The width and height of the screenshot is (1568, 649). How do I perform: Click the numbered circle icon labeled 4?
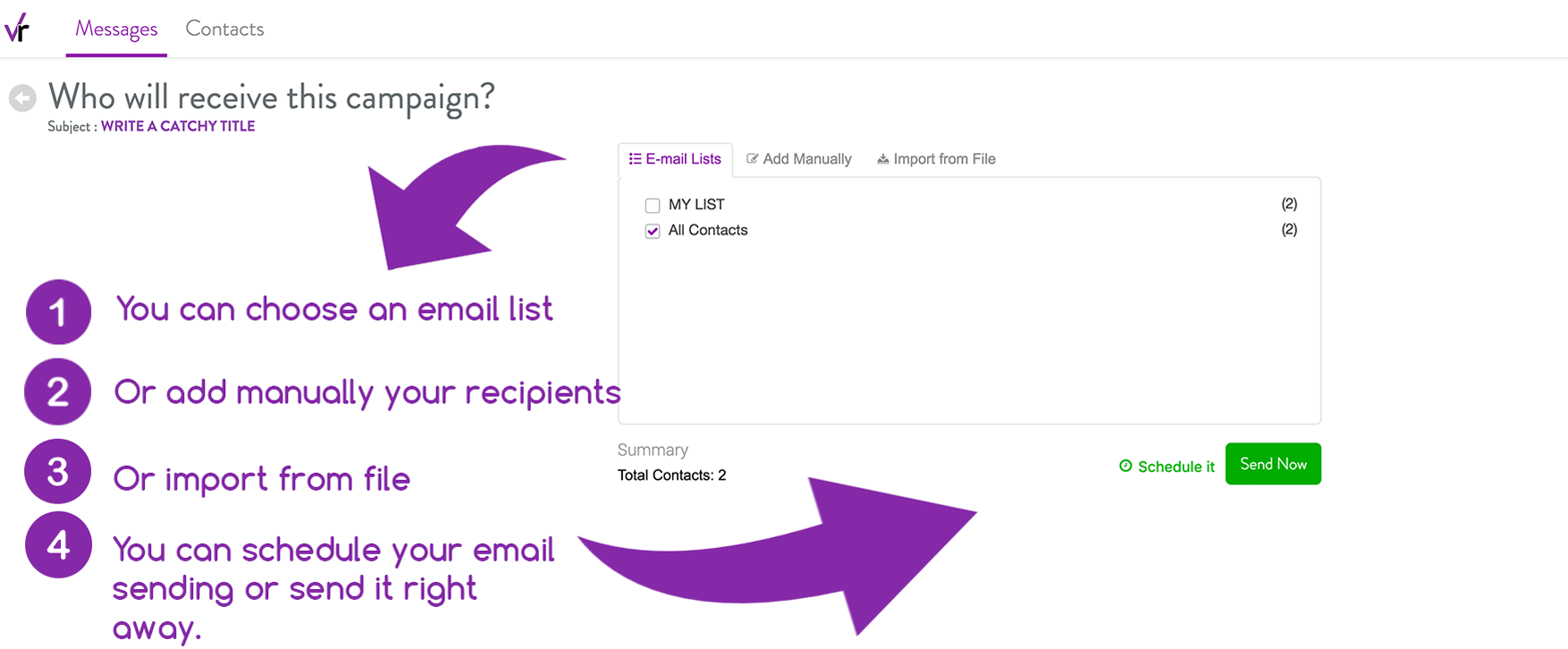pyautogui.click(x=57, y=544)
